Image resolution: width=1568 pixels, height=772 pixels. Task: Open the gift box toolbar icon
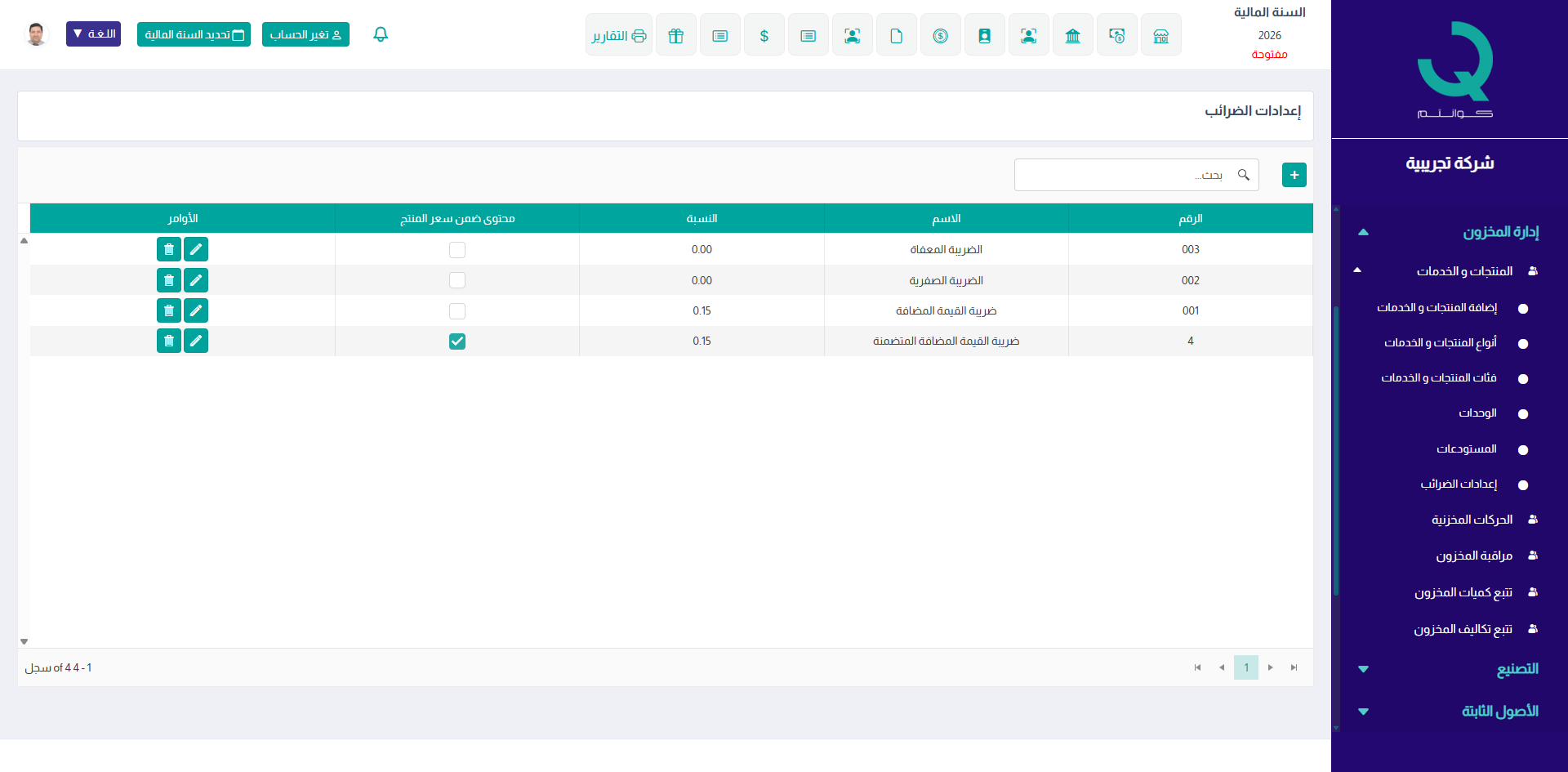point(675,35)
